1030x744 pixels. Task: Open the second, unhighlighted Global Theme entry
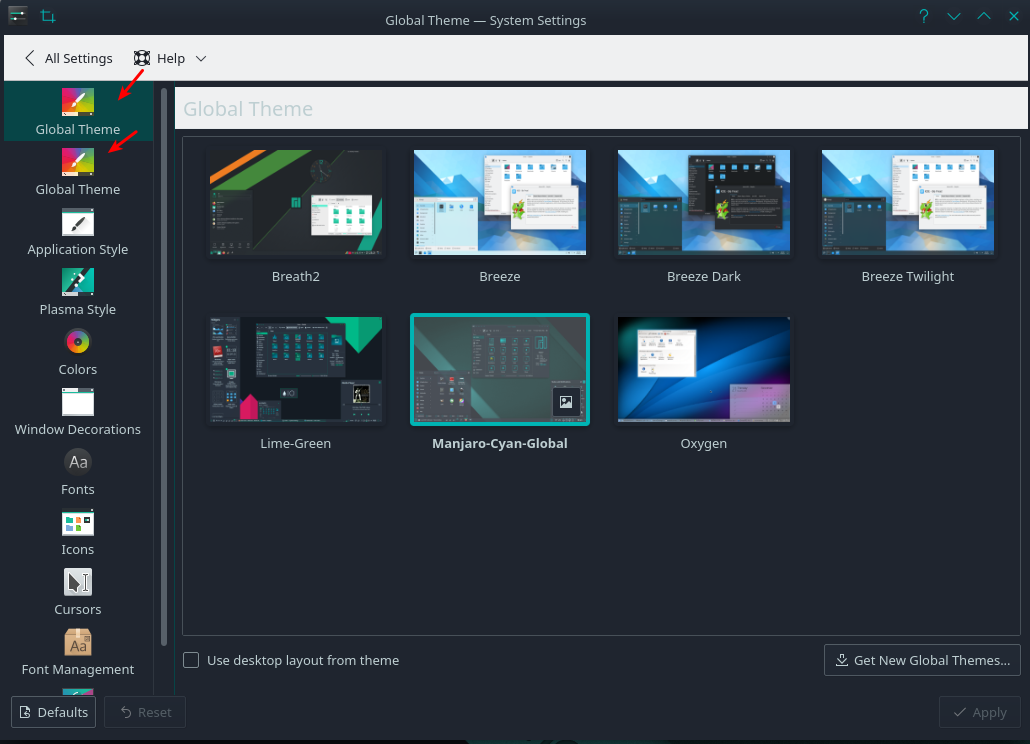coord(78,171)
